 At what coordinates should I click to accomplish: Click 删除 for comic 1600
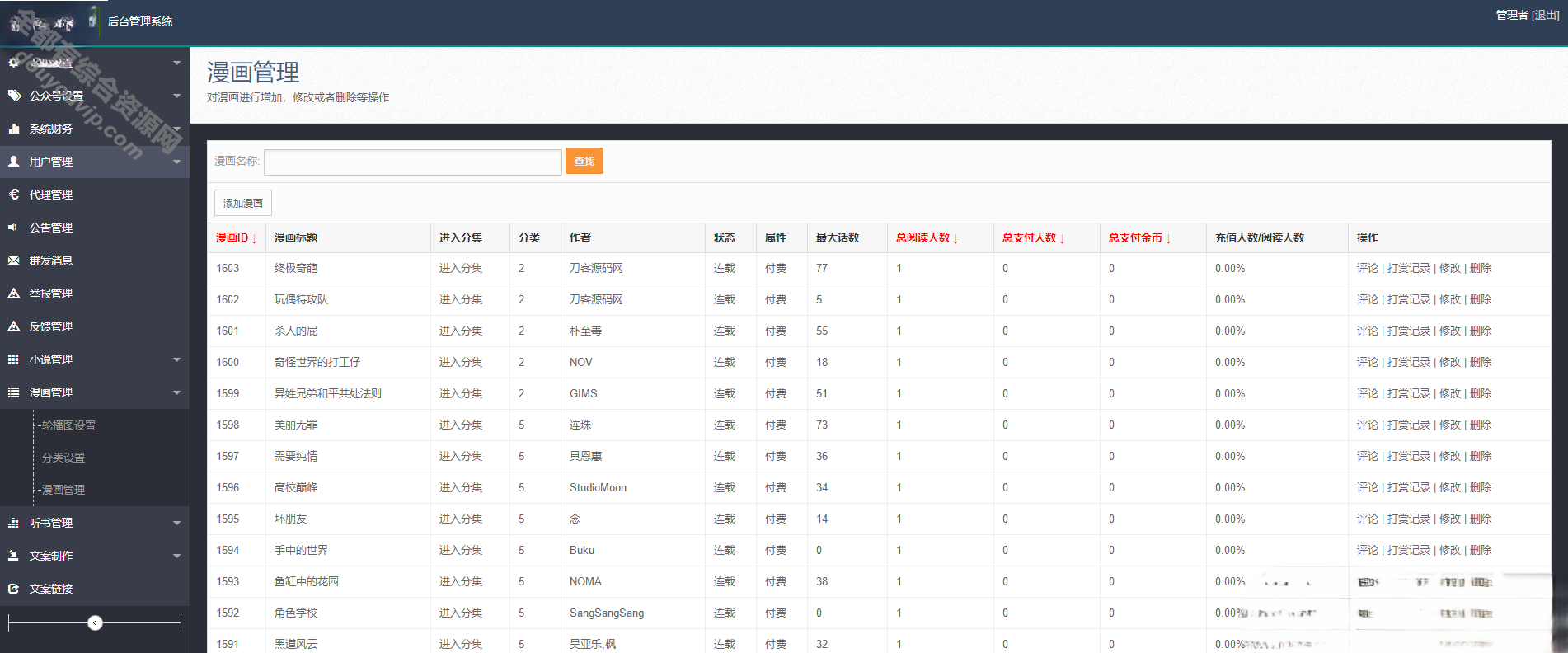(x=1481, y=362)
